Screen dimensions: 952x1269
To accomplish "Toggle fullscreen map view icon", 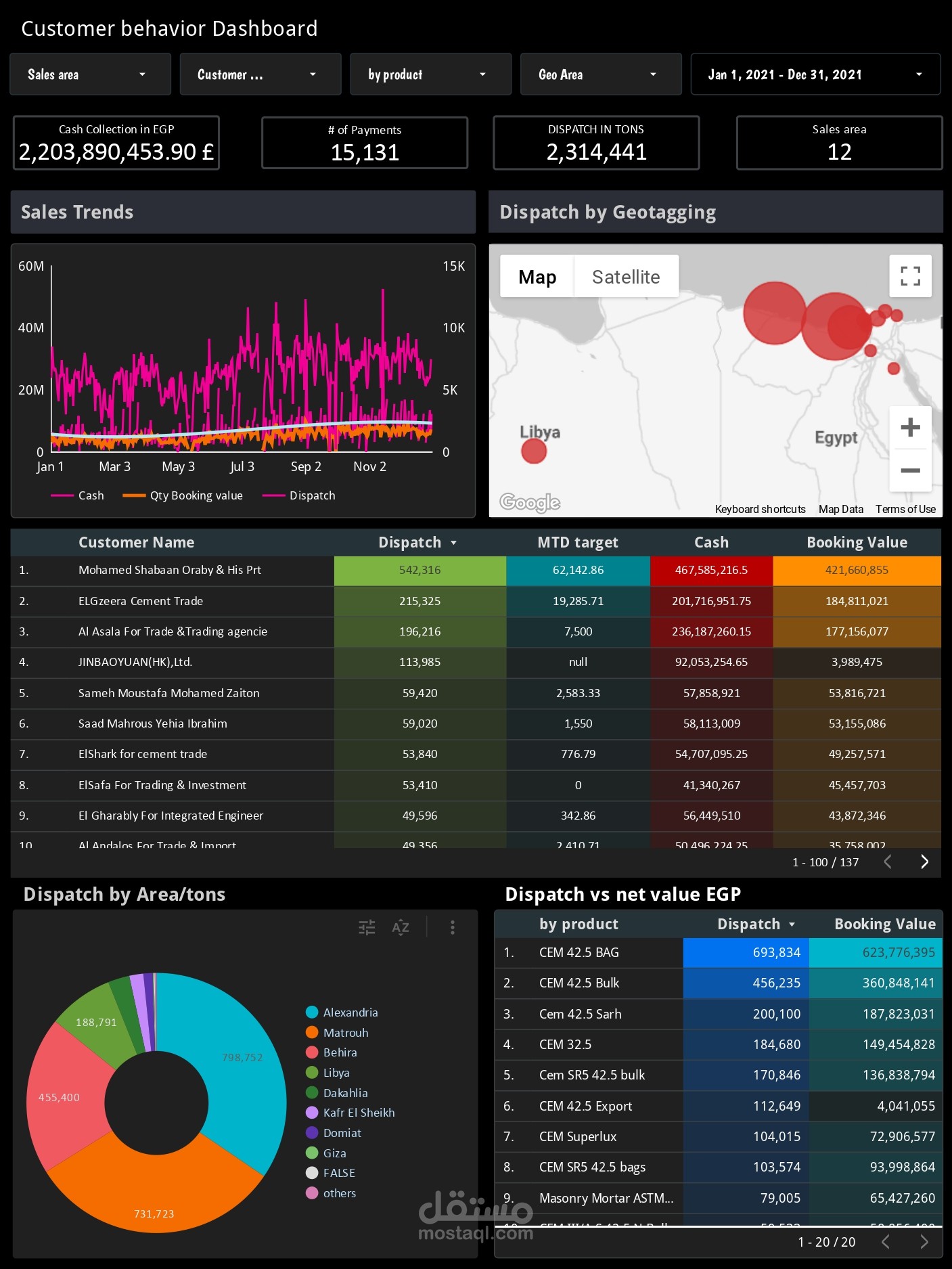I will (x=911, y=276).
